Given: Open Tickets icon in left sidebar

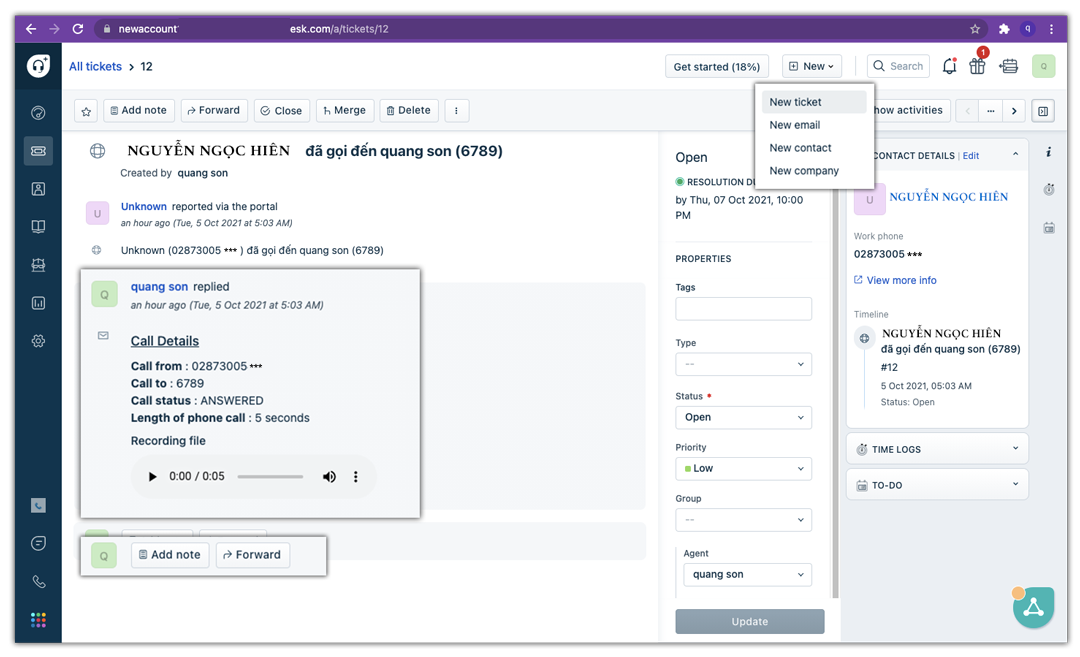Looking at the screenshot, I should (x=38, y=151).
